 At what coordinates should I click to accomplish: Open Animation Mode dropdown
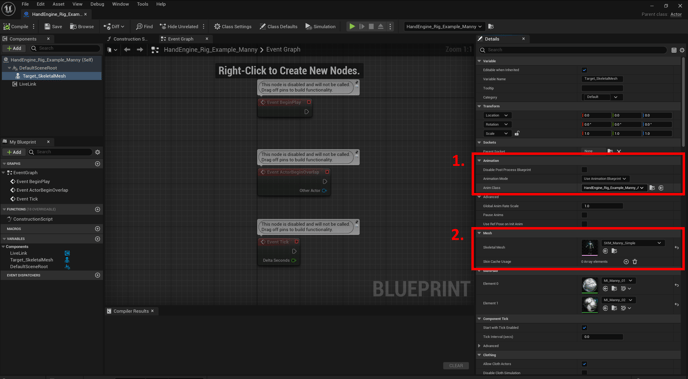click(x=606, y=179)
